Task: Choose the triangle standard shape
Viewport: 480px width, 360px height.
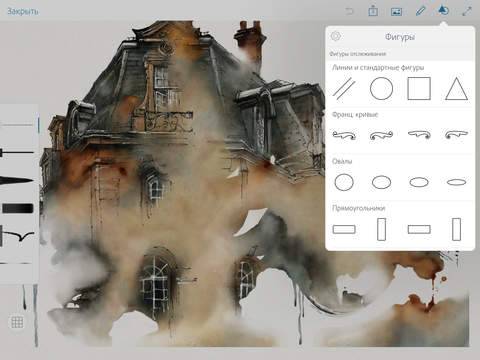Action: (456, 89)
